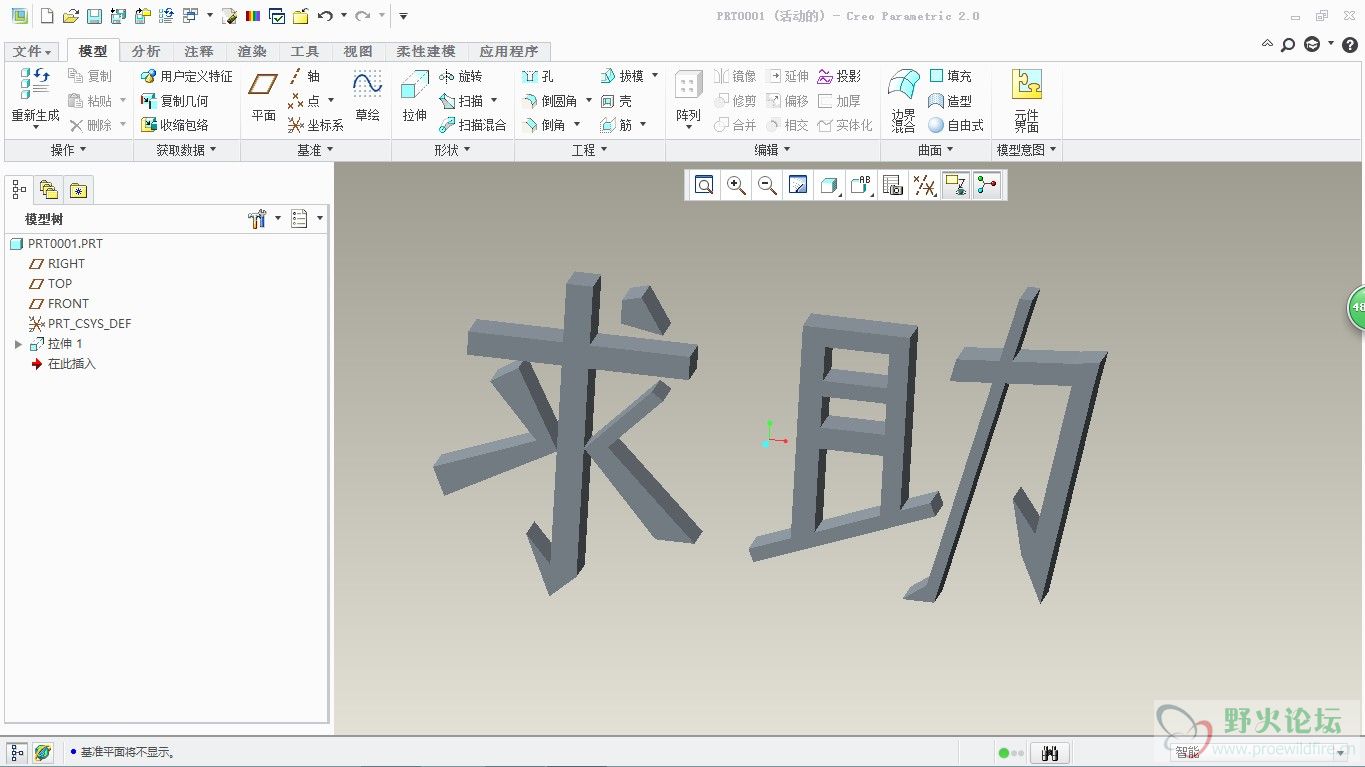Expand the 曲面 surfaces group
1365x767 pixels.
click(935, 150)
